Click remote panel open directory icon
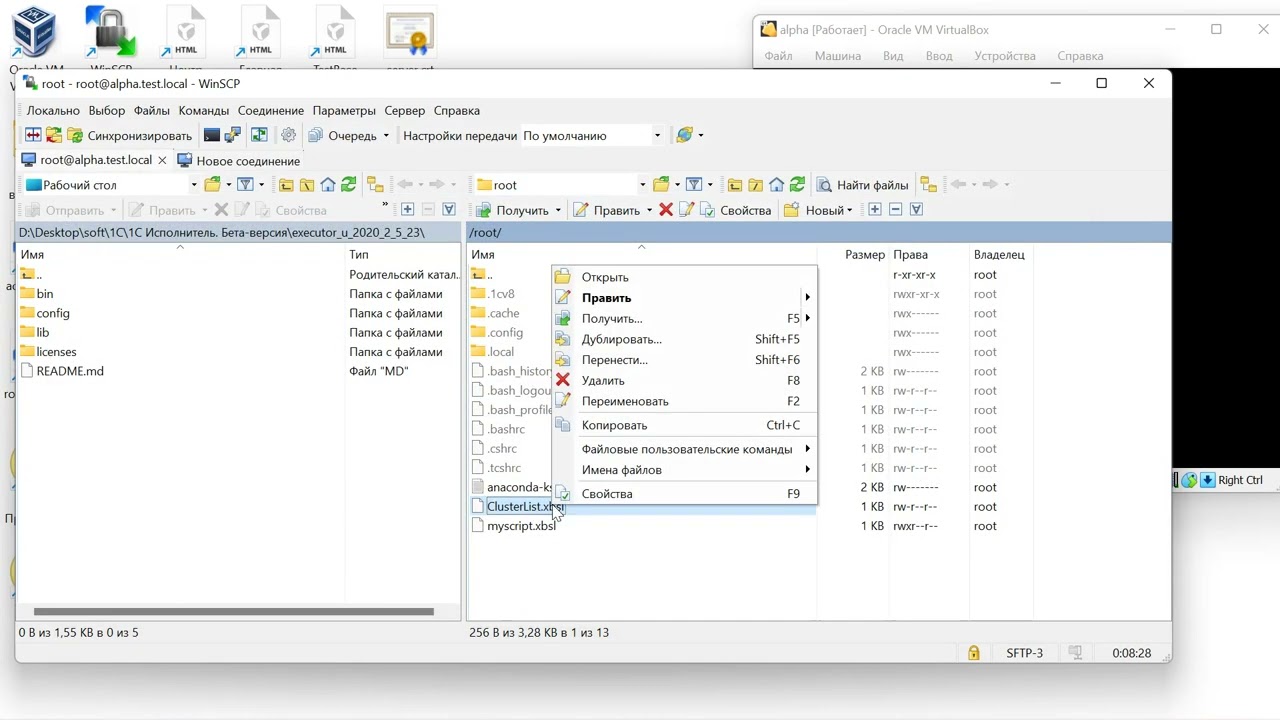This screenshot has height=720, width=1280. [x=661, y=184]
